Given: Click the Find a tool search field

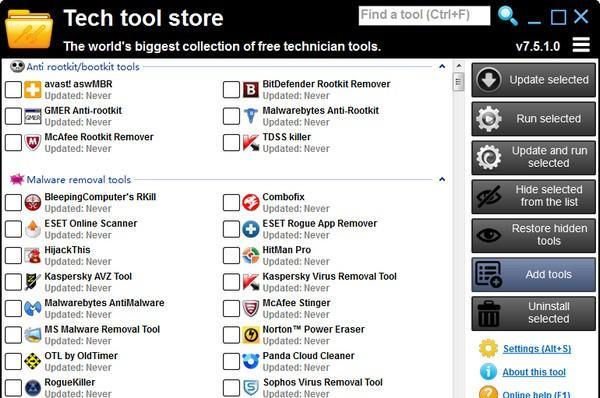Looking at the screenshot, I should [x=424, y=15].
